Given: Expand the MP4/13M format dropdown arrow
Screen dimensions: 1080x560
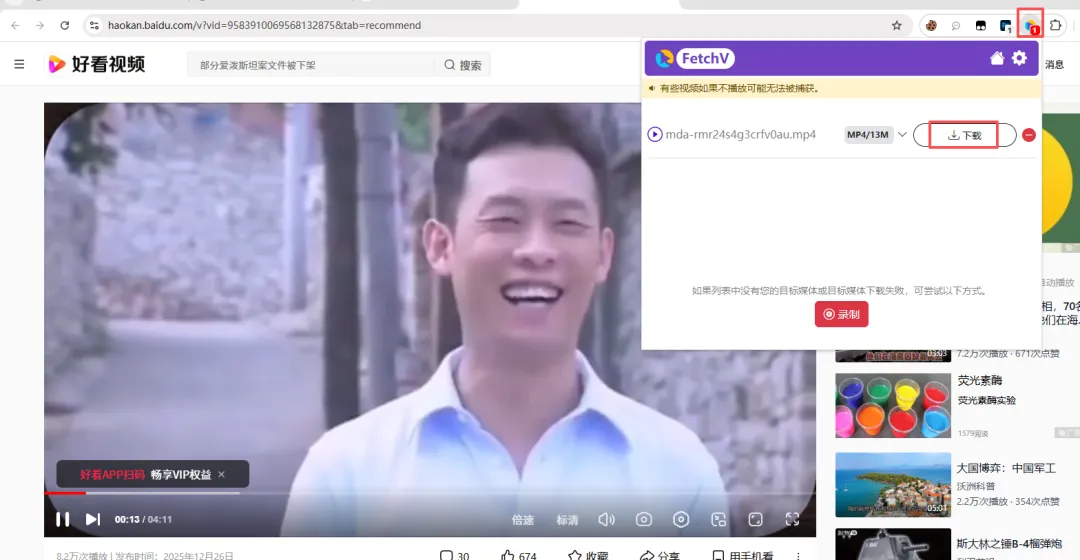Looking at the screenshot, I should (x=902, y=134).
